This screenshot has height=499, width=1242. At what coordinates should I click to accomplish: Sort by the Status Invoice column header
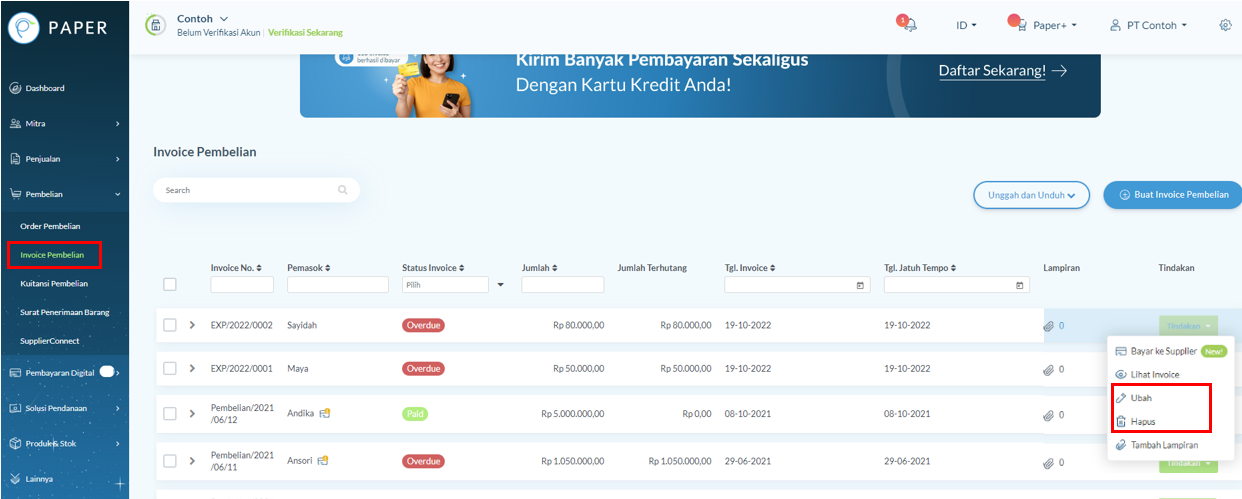[434, 268]
